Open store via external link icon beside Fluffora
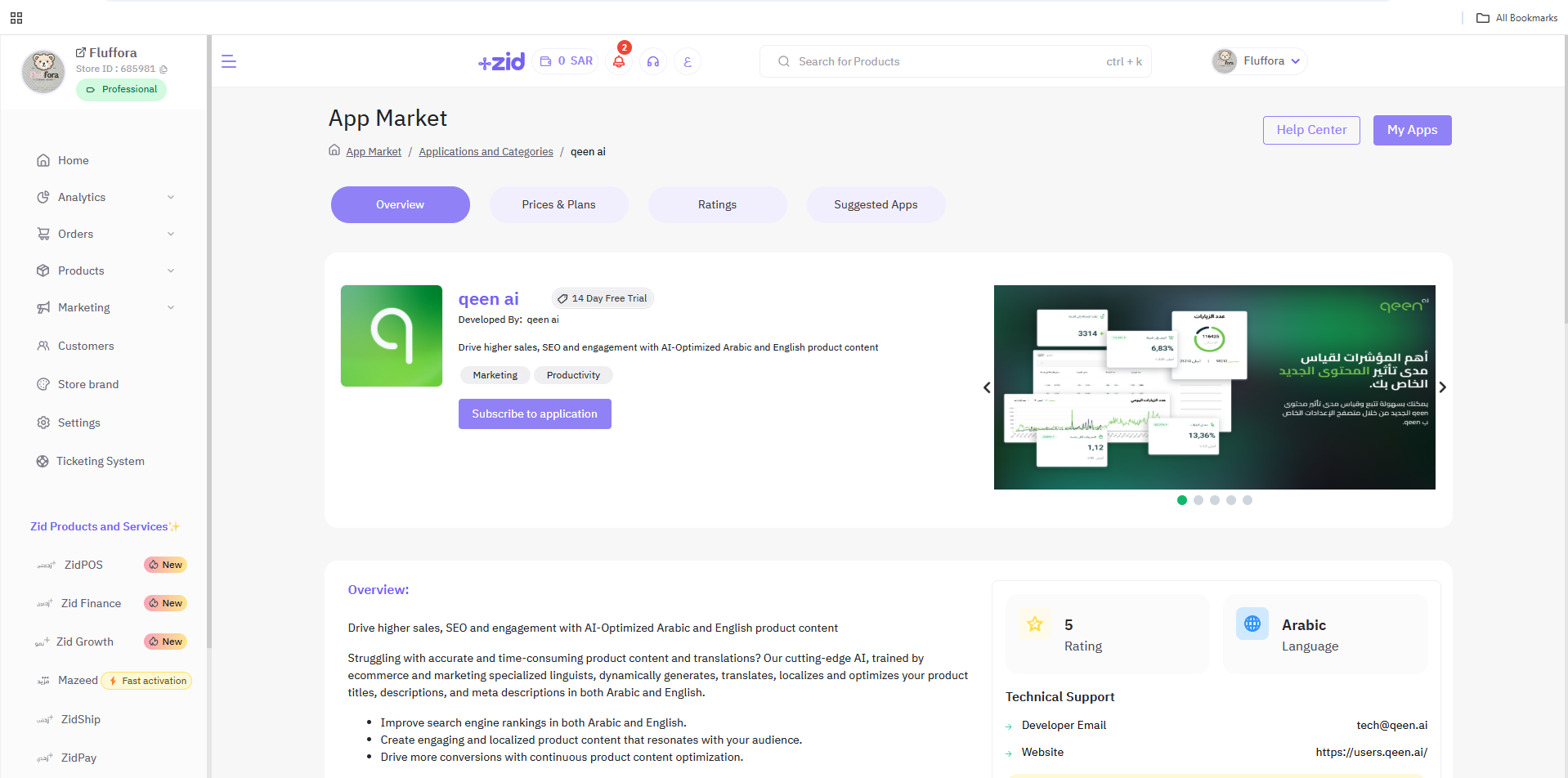The height and width of the screenshot is (778, 1568). tap(81, 52)
